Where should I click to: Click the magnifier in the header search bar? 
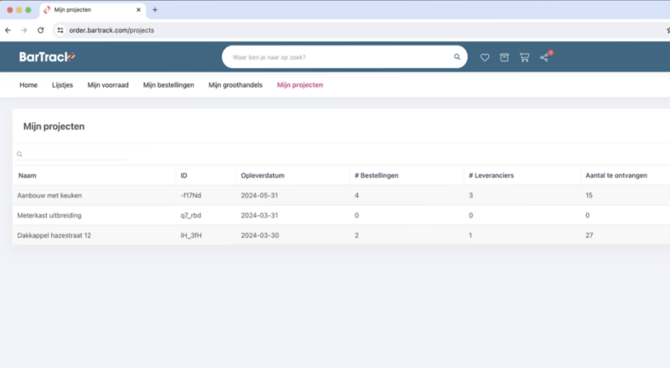457,57
